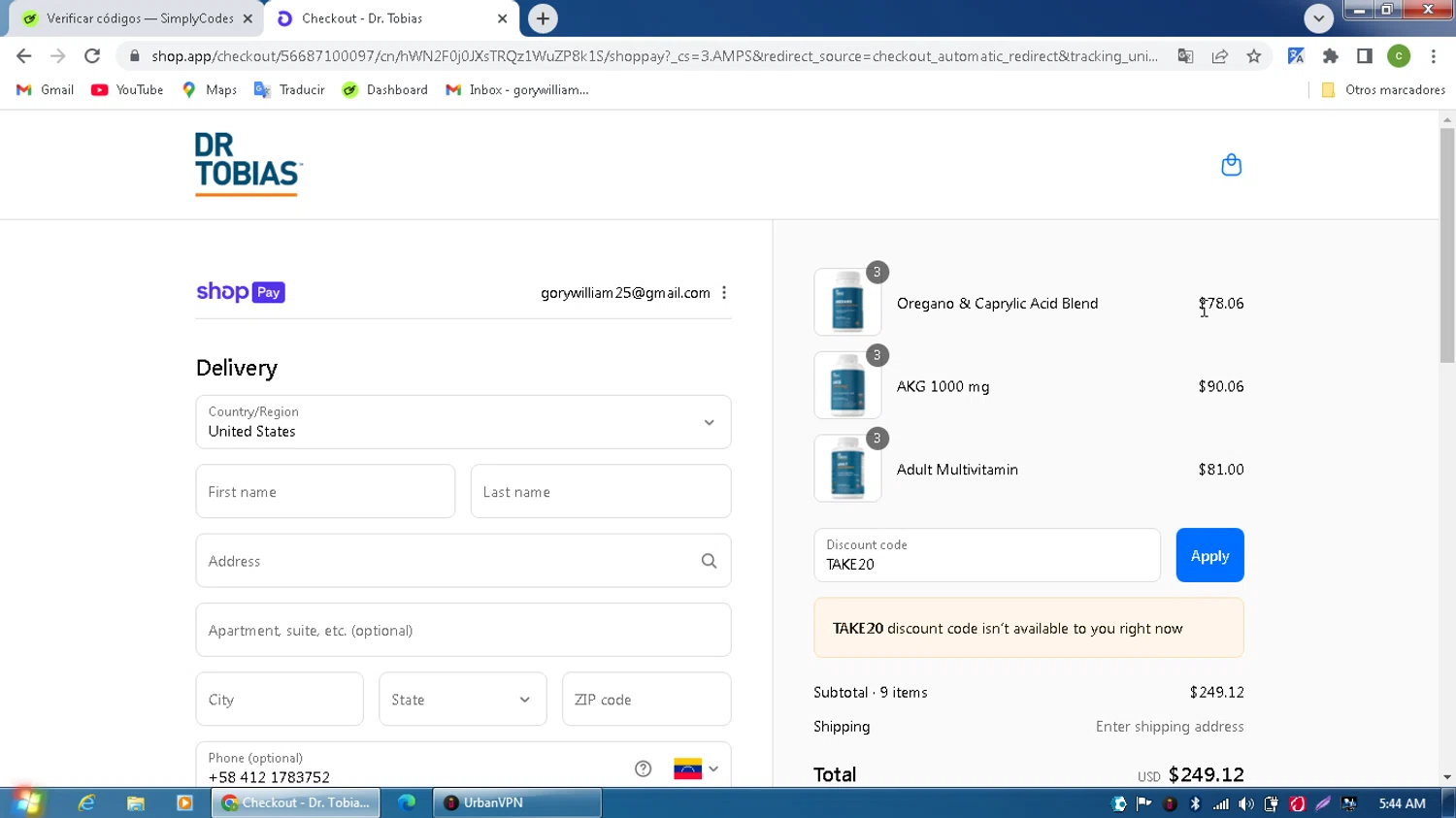The image size is (1456, 818).
Task: Click the Total amount $249.12
Action: pyautogui.click(x=1206, y=774)
